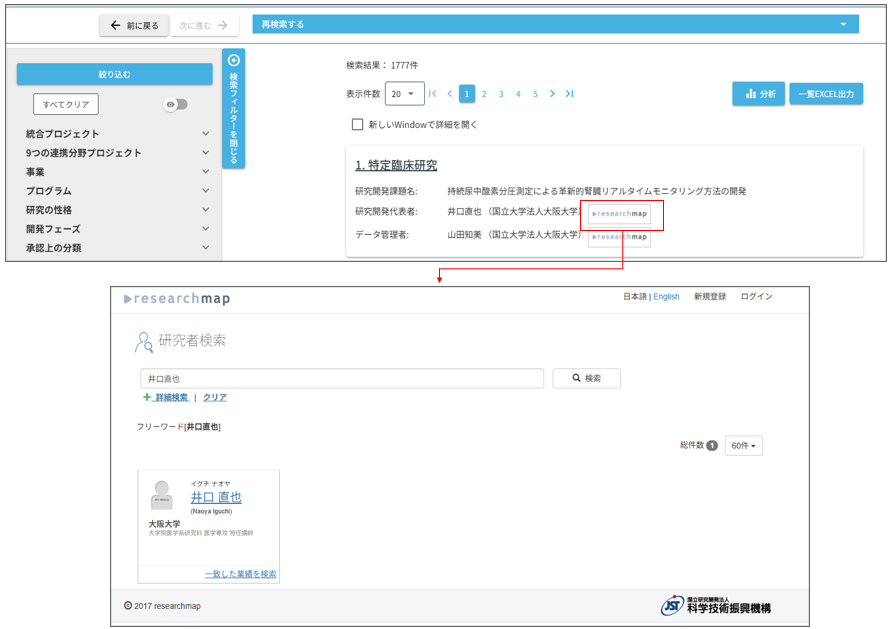The width and height of the screenshot is (889, 629).
Task: Go to the previous results page
Action: 450,94
